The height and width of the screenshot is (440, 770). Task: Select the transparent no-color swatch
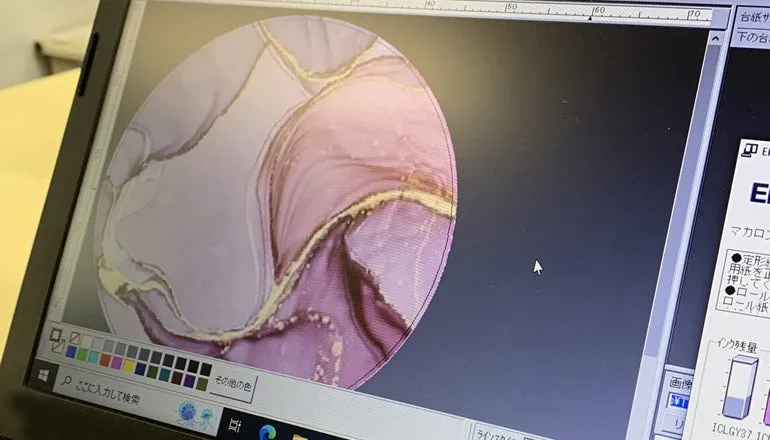76,339
